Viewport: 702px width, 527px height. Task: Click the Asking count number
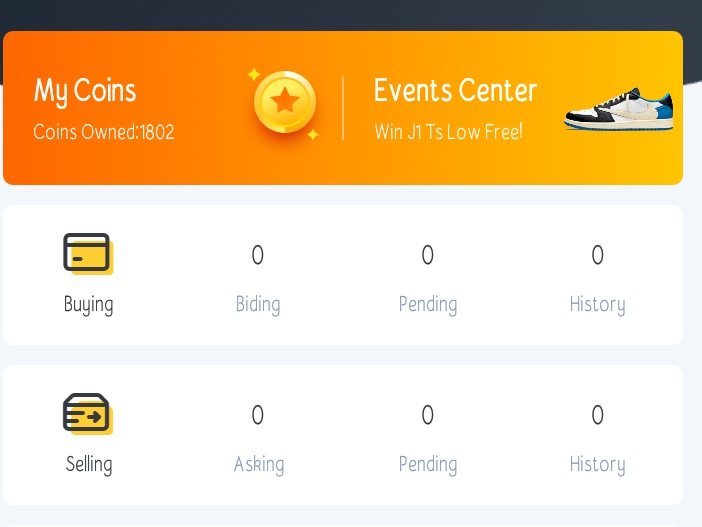pyautogui.click(x=258, y=415)
